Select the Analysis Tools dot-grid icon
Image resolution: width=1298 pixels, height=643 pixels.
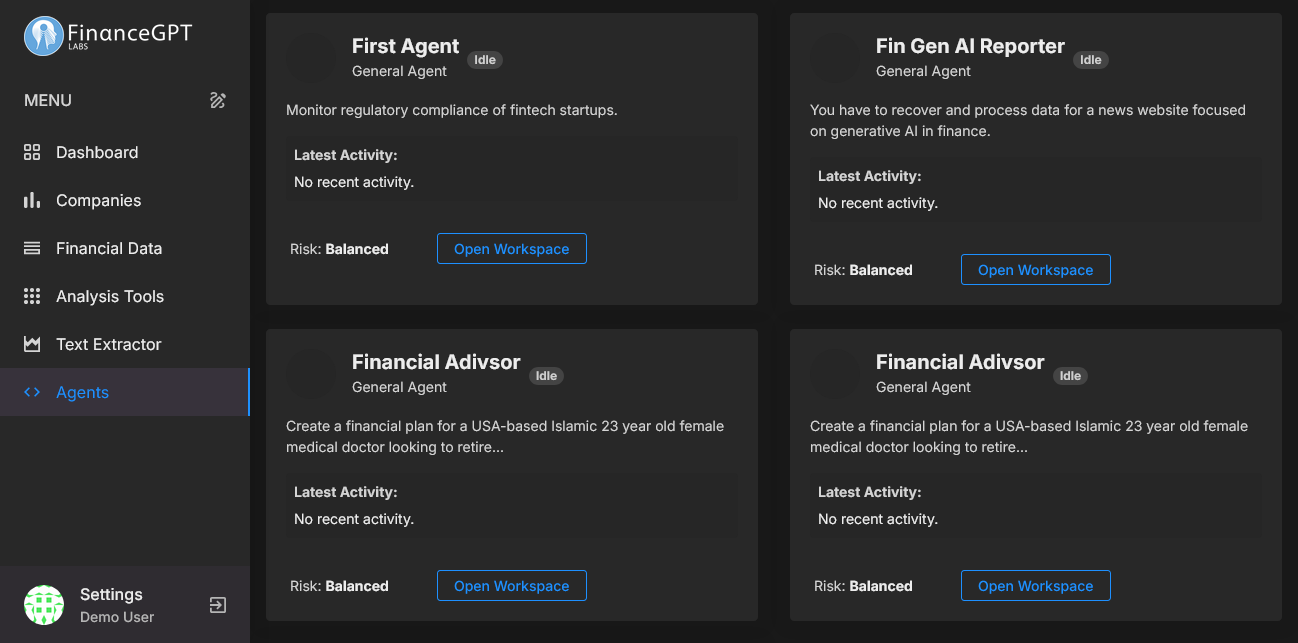click(x=31, y=296)
